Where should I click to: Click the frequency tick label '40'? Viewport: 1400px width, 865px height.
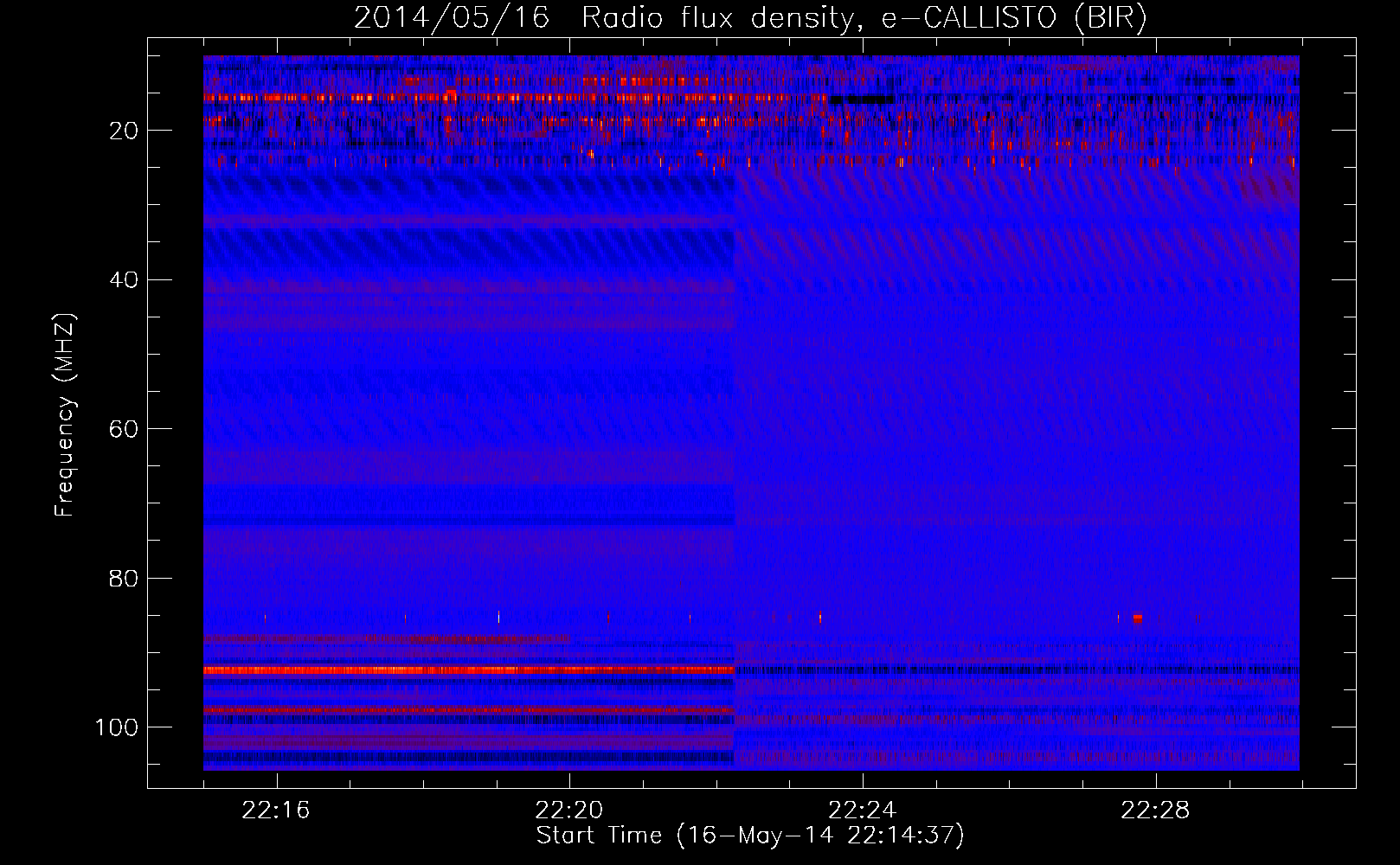pos(125,280)
